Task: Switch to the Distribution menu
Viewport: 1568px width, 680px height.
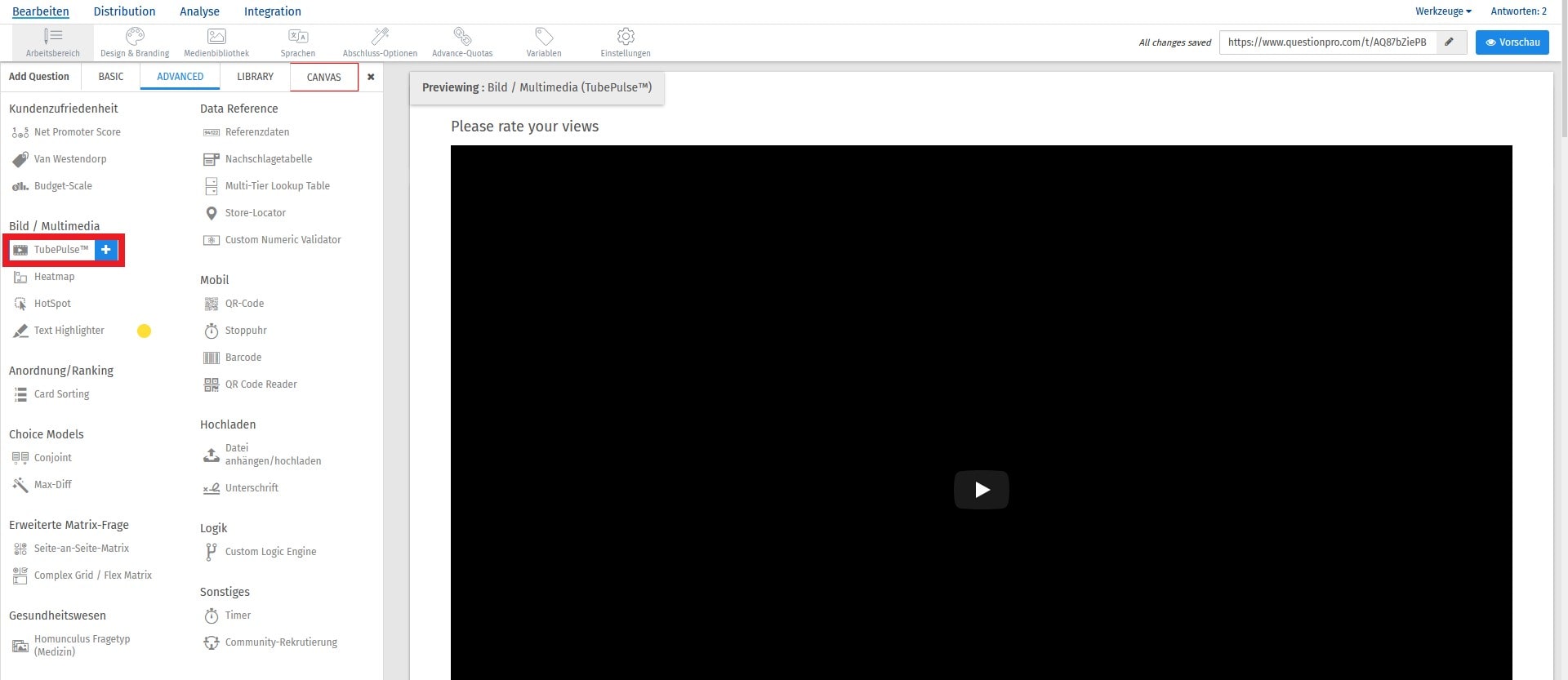Action: coord(124,11)
